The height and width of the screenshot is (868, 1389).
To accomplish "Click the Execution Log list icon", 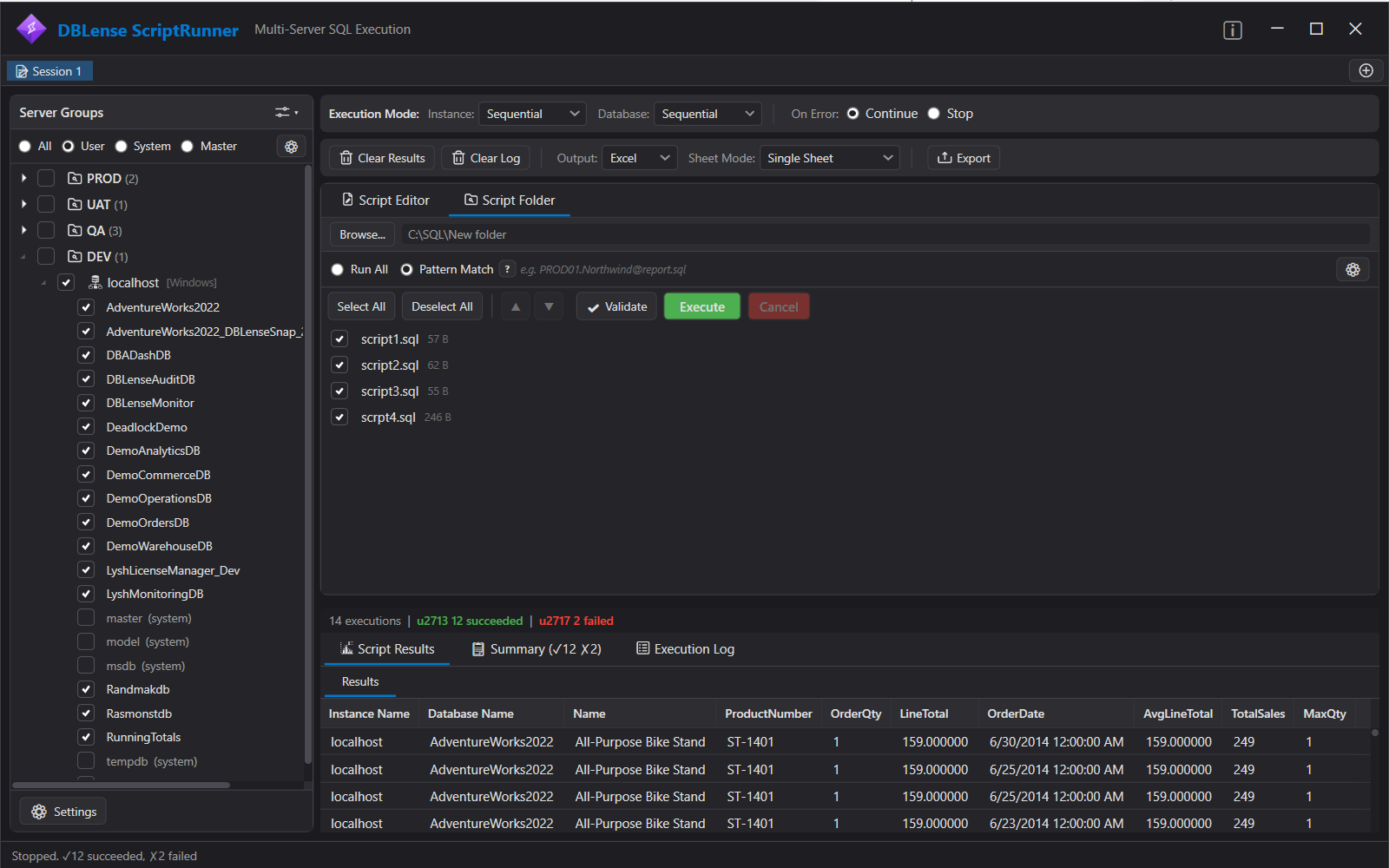I will 643,648.
